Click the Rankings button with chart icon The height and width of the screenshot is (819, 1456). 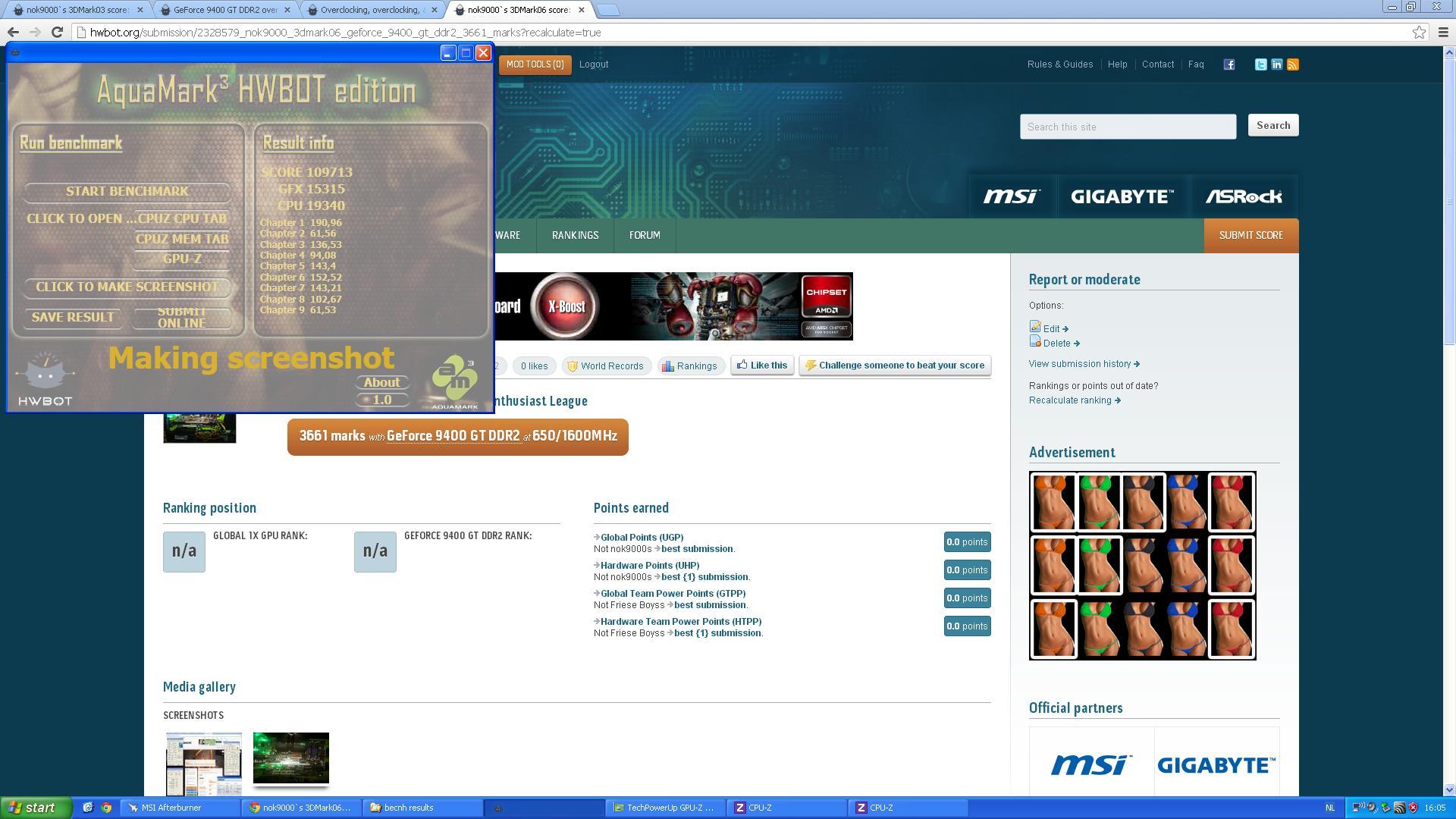690,366
